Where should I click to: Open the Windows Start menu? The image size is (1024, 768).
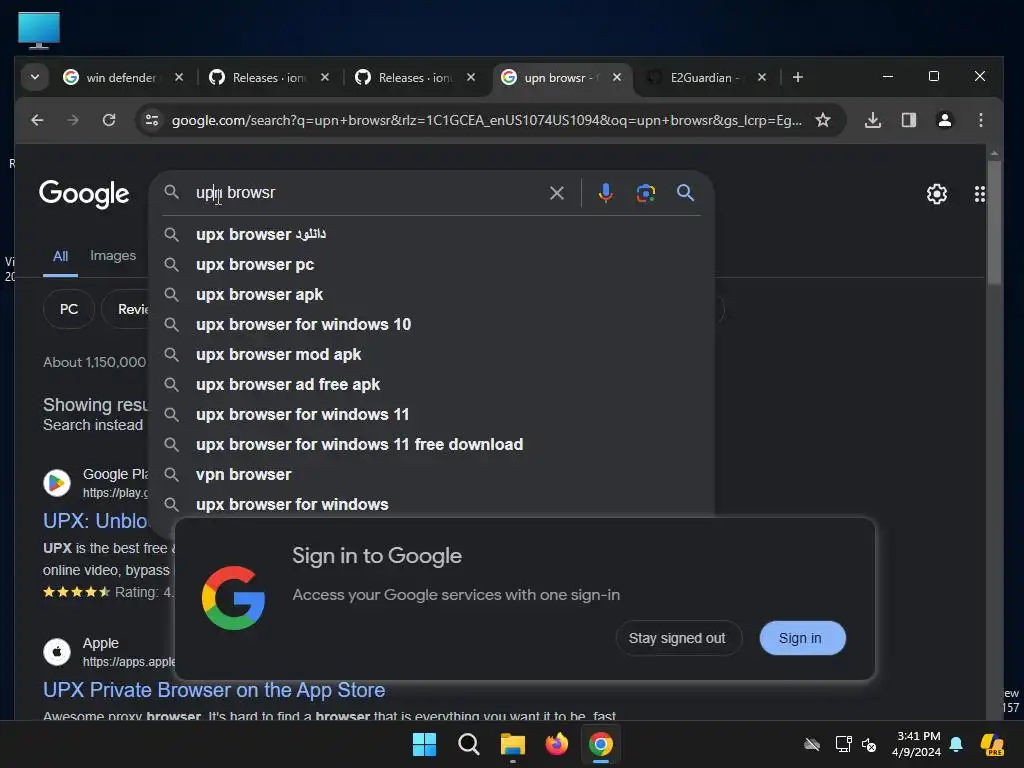point(424,744)
